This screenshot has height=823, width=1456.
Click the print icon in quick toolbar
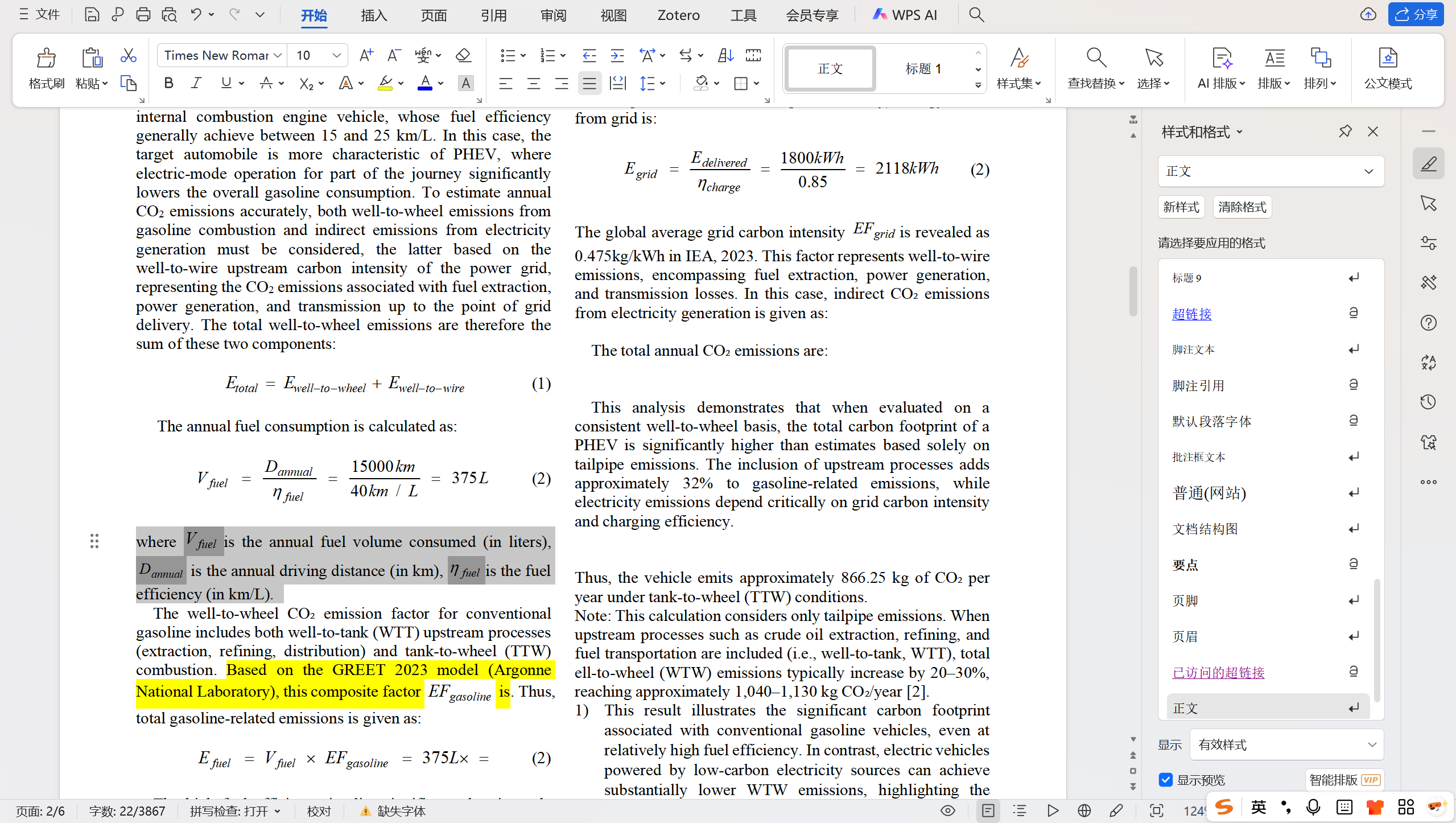[143, 14]
